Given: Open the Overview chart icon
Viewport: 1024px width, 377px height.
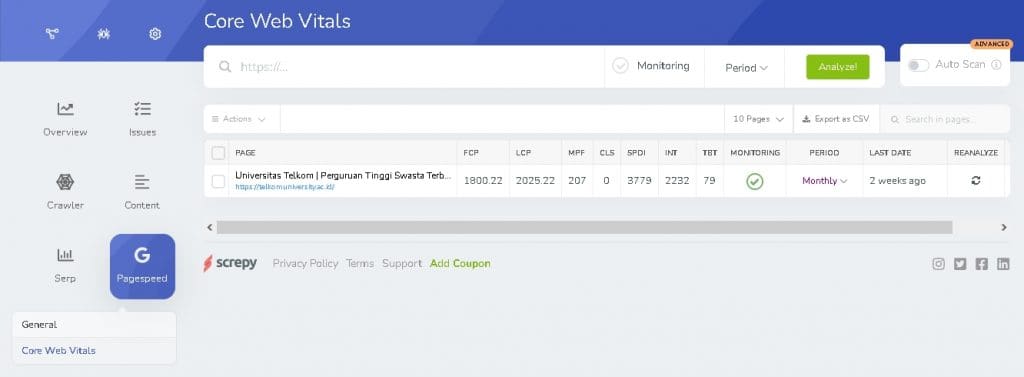Looking at the screenshot, I should [65, 109].
